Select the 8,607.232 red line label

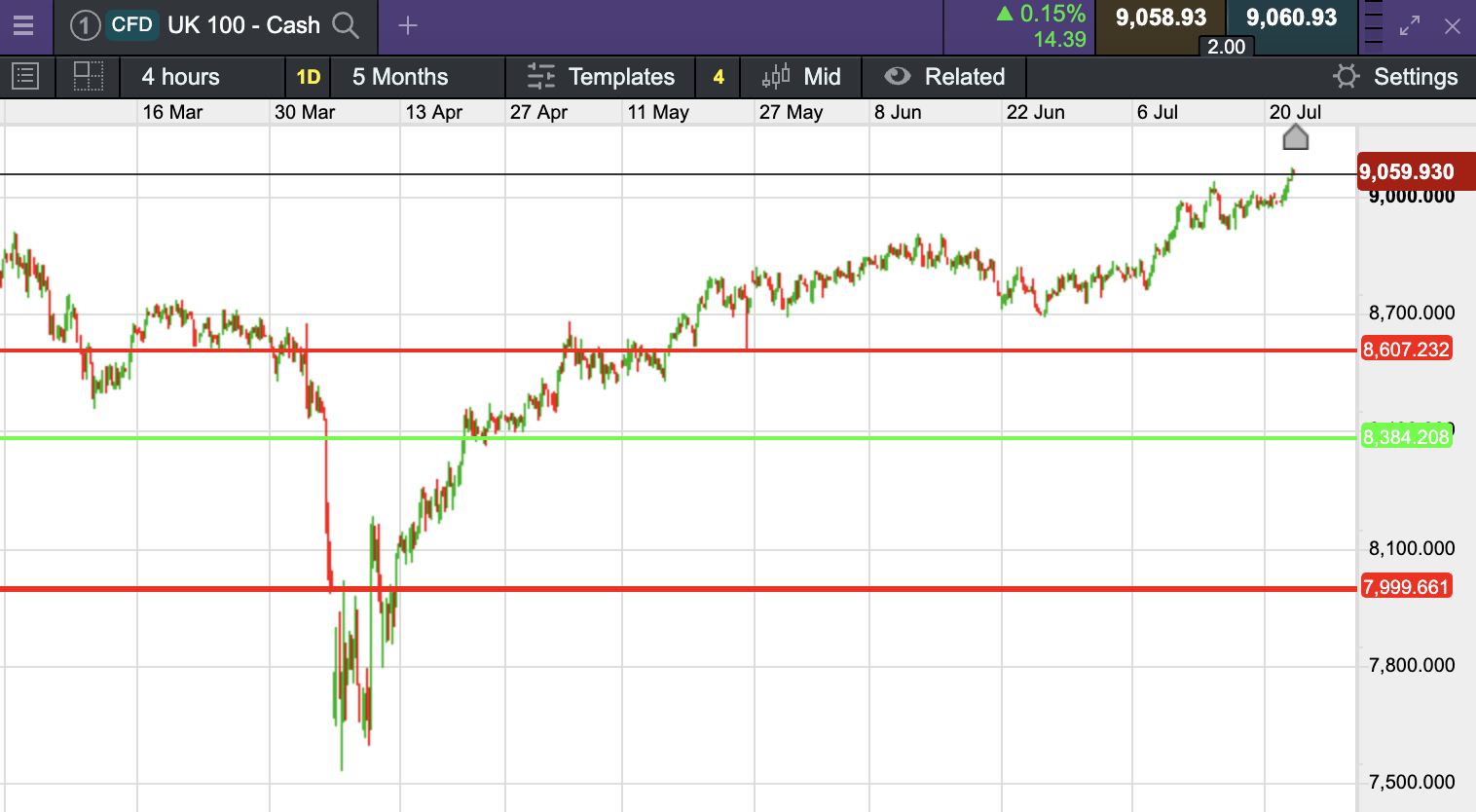[x=1406, y=350]
